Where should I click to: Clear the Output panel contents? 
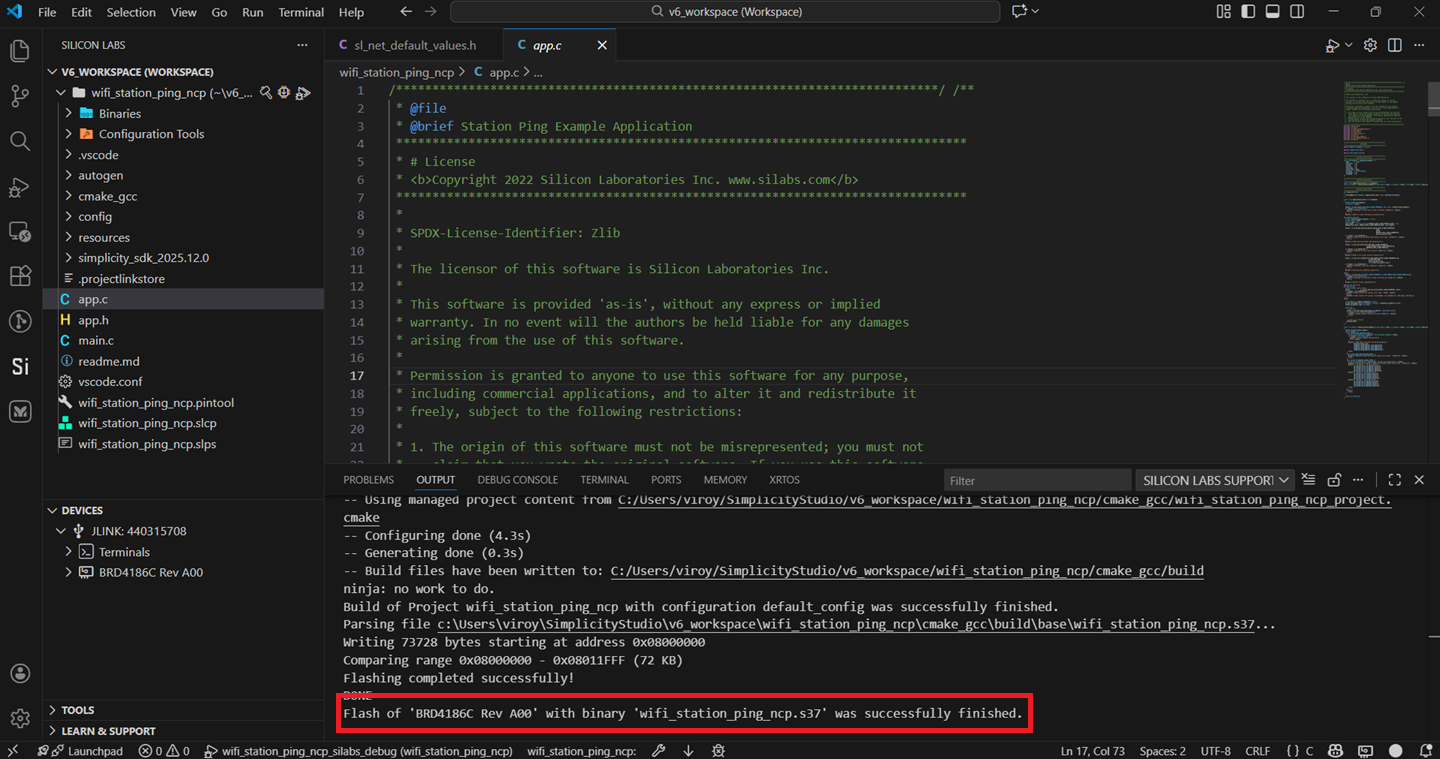(1309, 479)
